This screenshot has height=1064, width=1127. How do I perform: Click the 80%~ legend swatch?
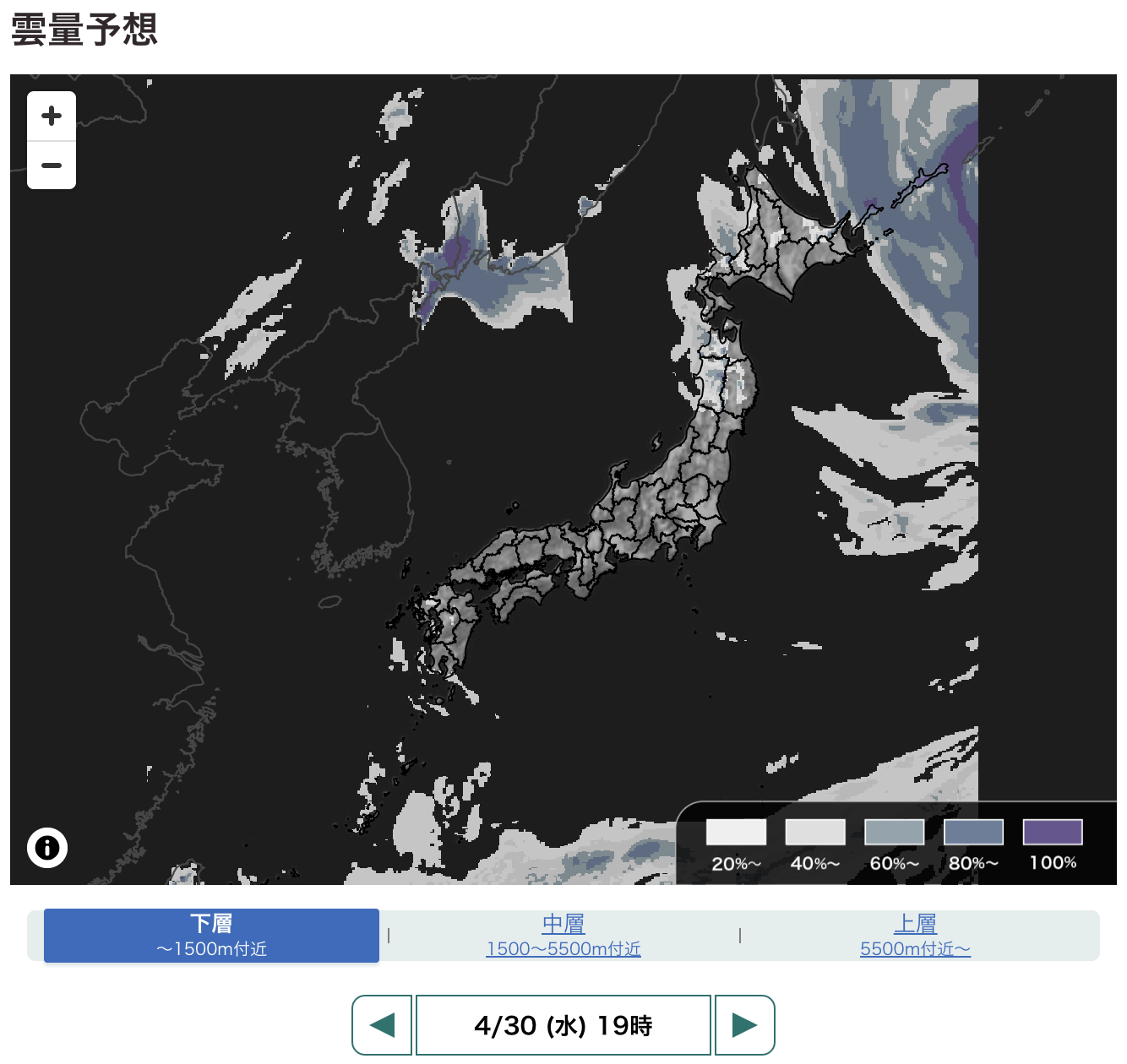973,832
